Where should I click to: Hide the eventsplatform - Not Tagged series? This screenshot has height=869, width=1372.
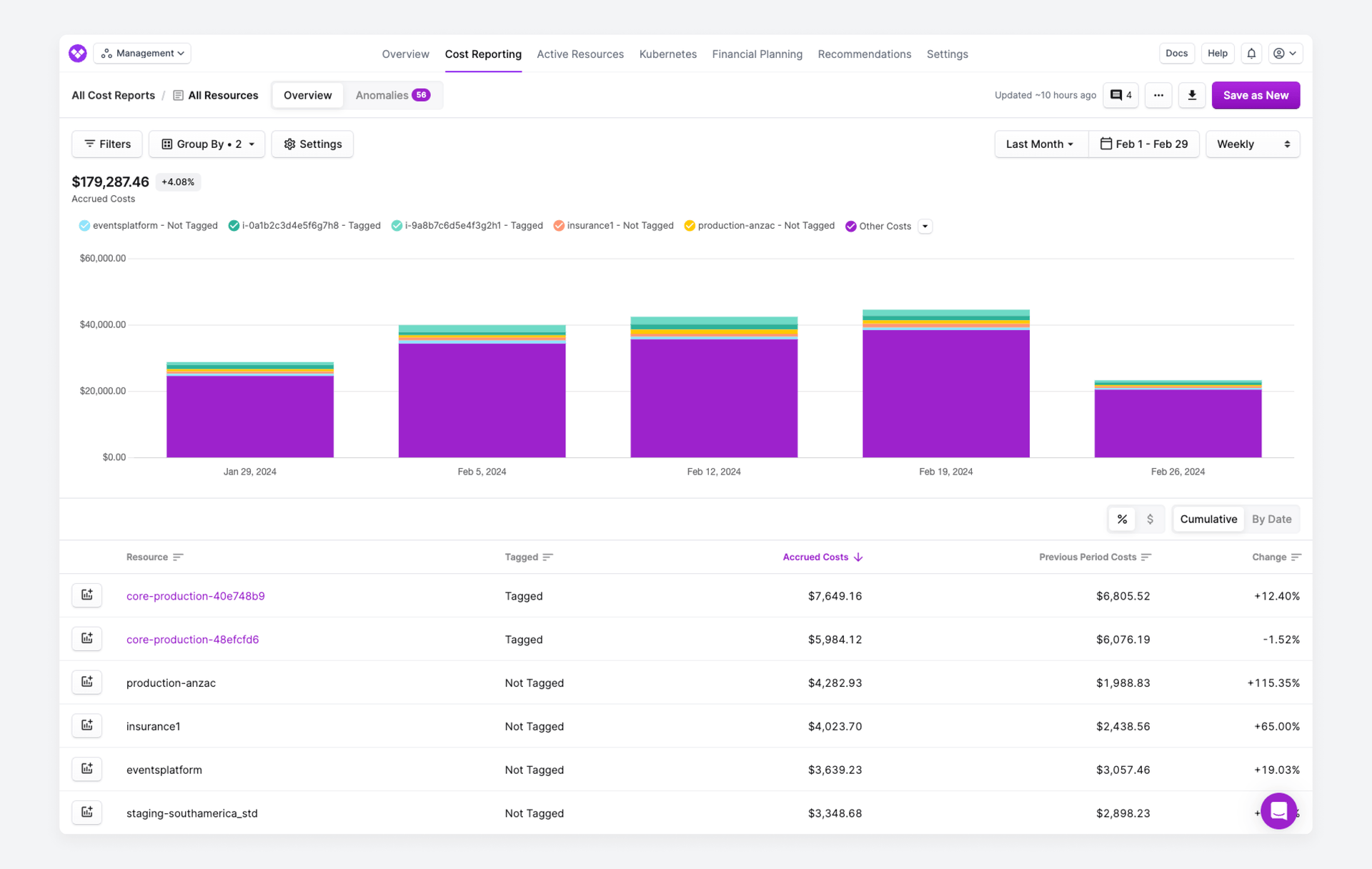point(148,225)
